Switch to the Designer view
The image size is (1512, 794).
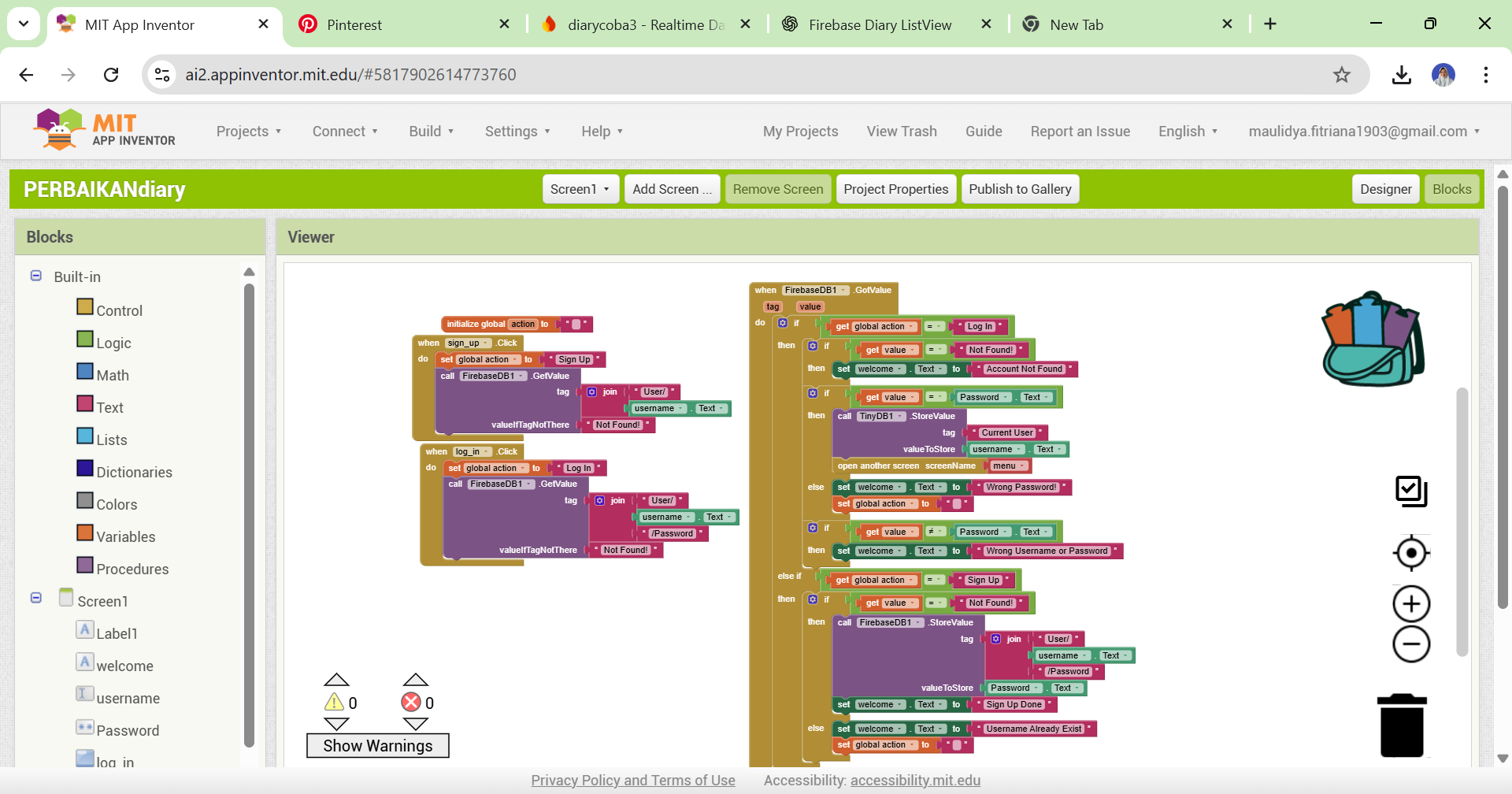pos(1385,189)
